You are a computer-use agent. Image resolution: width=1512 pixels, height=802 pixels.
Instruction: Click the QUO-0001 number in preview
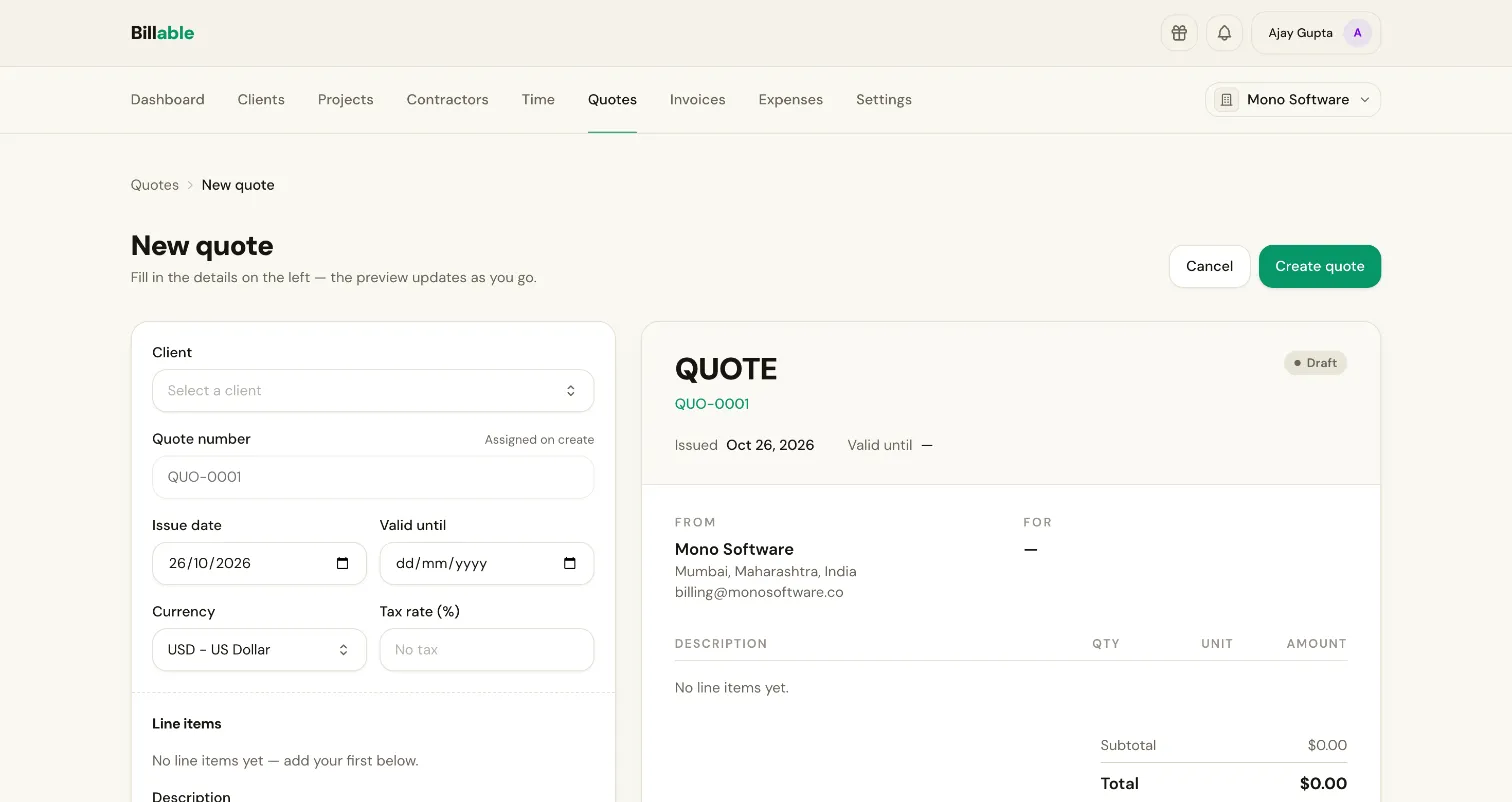(712, 404)
